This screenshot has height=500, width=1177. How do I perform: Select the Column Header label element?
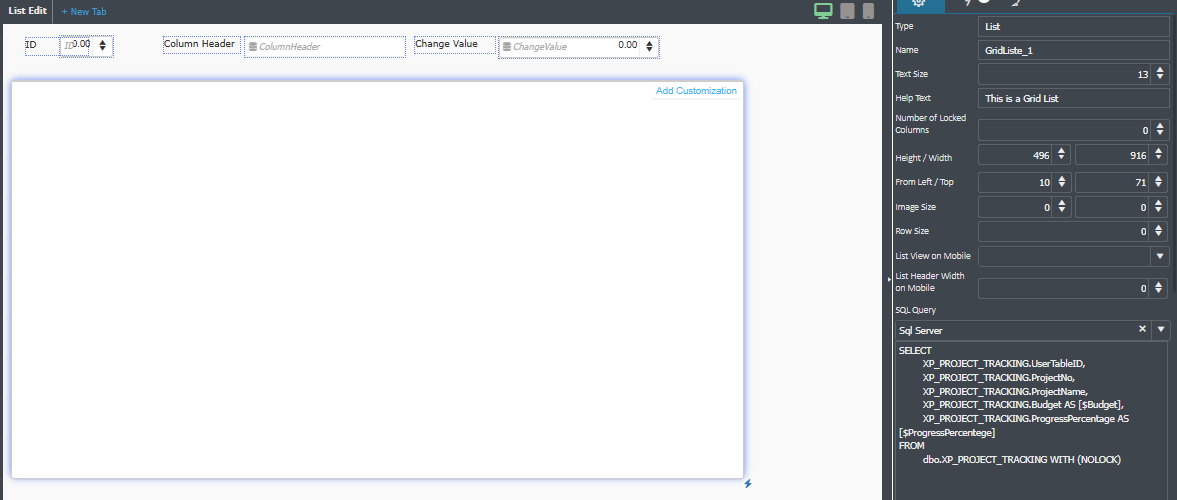coord(202,44)
